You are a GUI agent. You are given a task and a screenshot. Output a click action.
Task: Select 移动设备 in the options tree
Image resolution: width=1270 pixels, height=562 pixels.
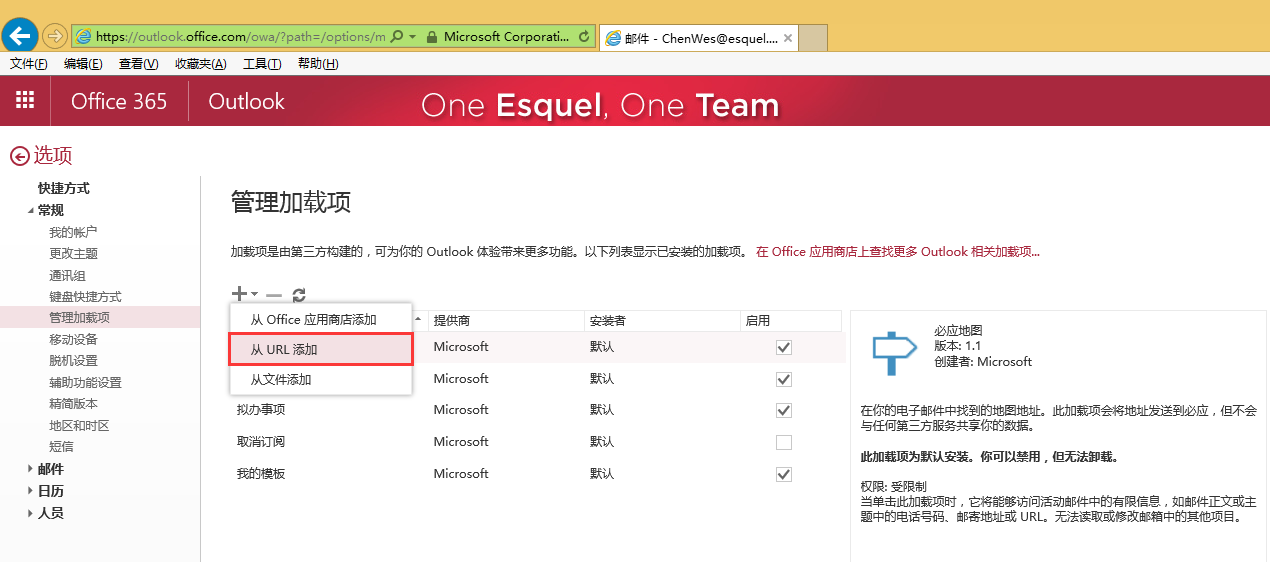click(73, 340)
